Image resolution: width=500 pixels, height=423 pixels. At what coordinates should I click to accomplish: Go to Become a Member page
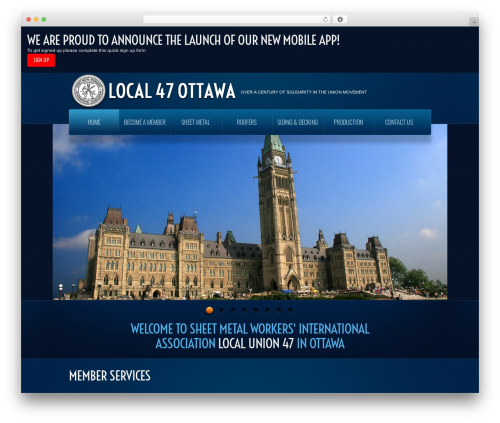click(145, 122)
